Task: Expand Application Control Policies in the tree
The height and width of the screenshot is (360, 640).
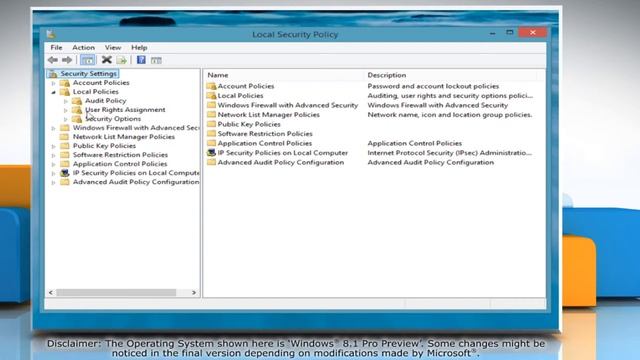Action: pos(53,164)
